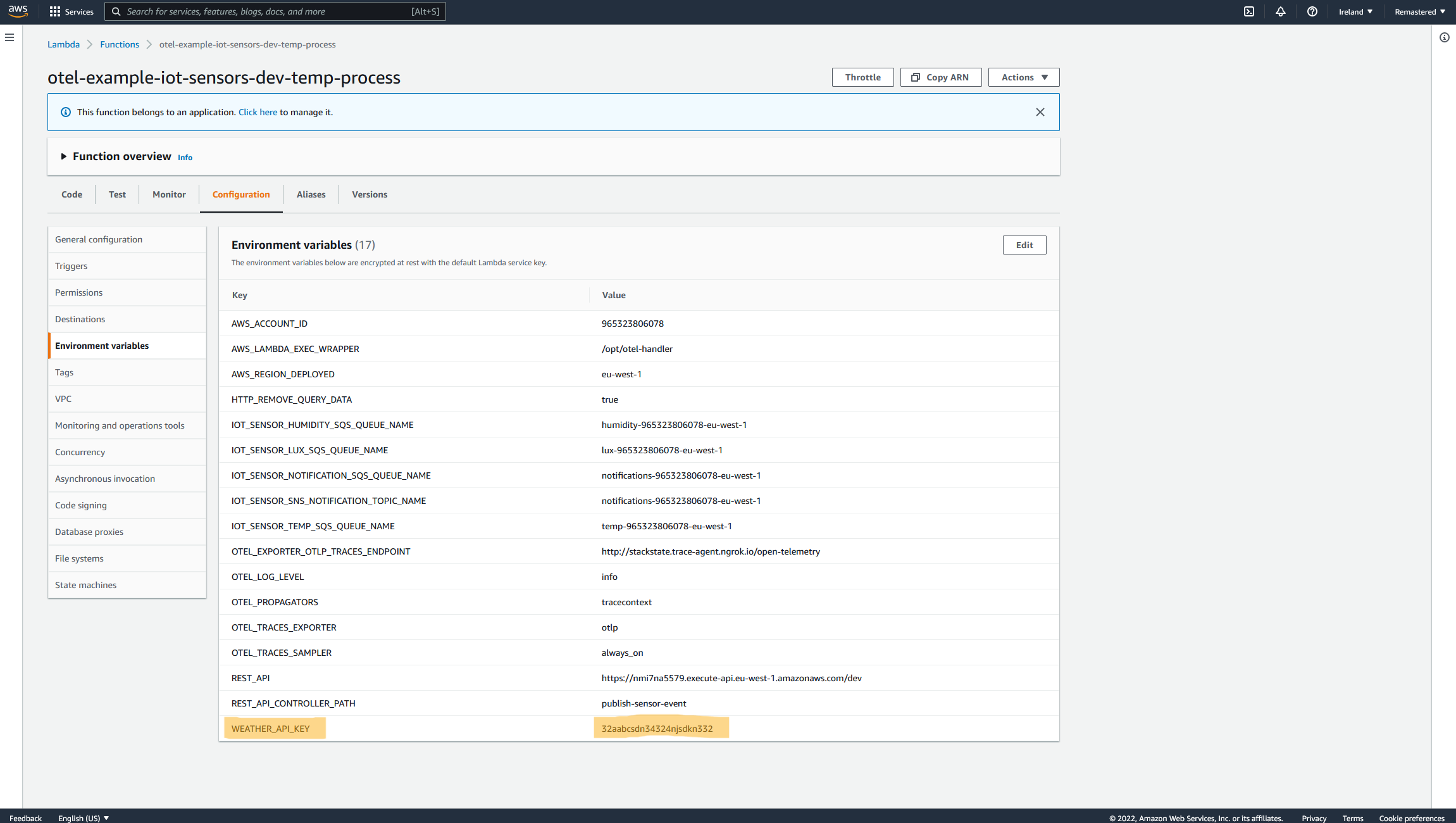1456x823 pixels.
Task: Click the always_on sampler value
Action: 622,653
